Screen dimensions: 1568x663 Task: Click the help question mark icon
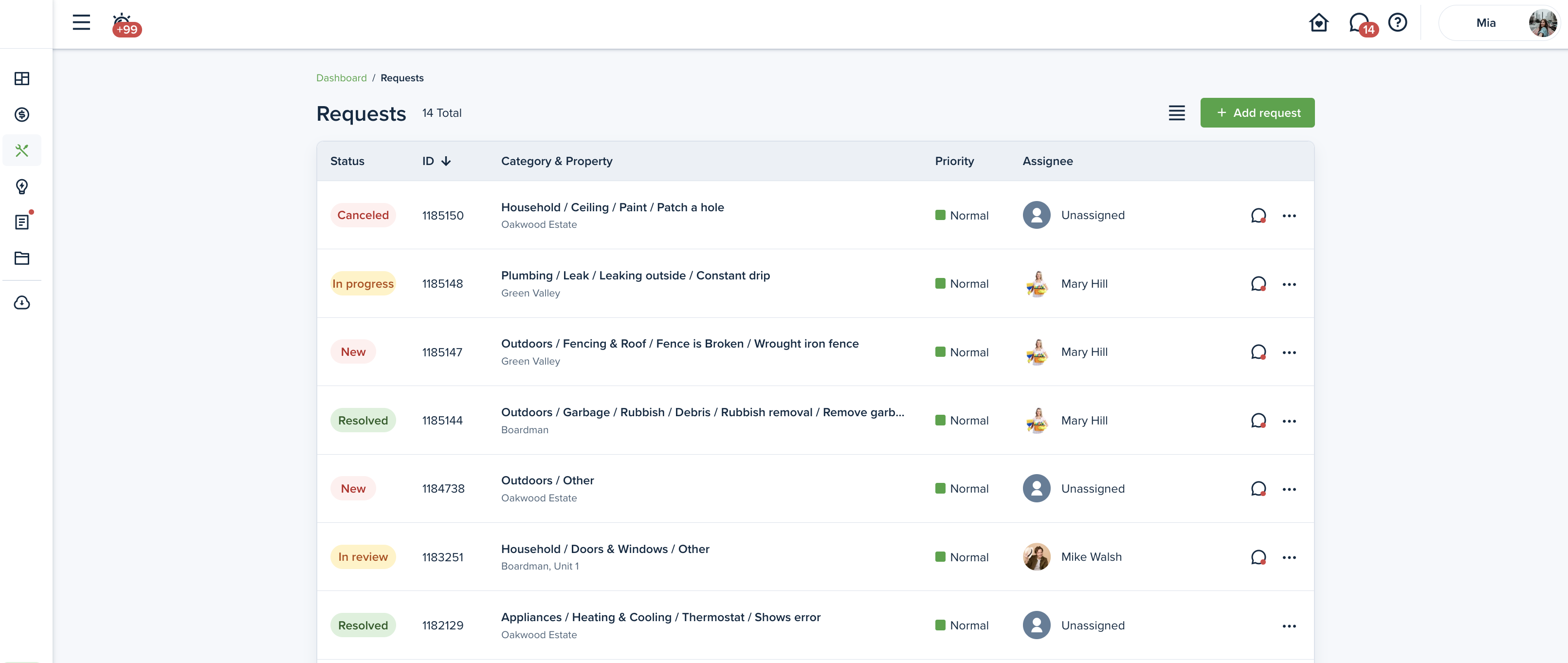1397,22
